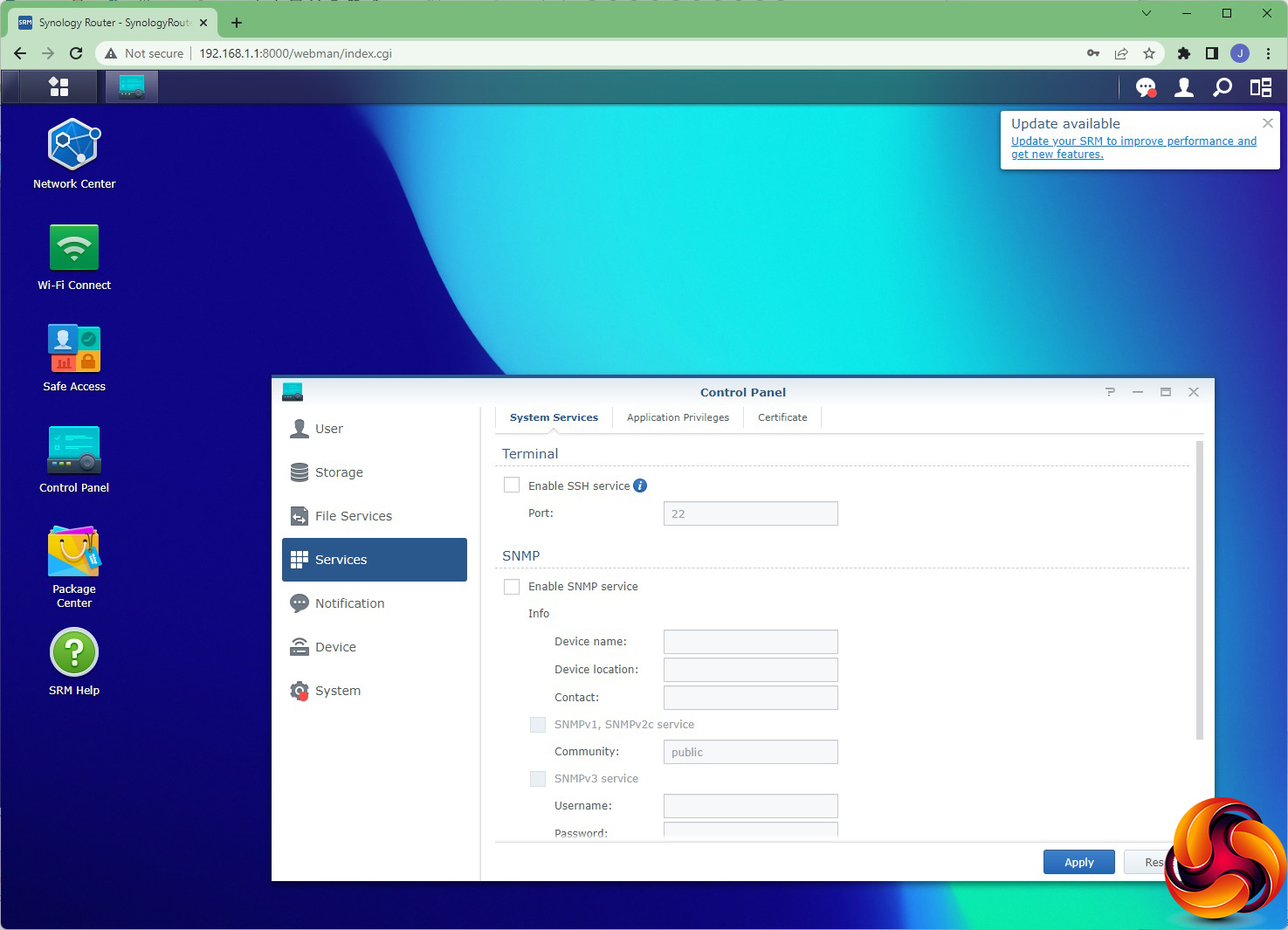
Task: Switch to the System Services tab
Action: (554, 417)
